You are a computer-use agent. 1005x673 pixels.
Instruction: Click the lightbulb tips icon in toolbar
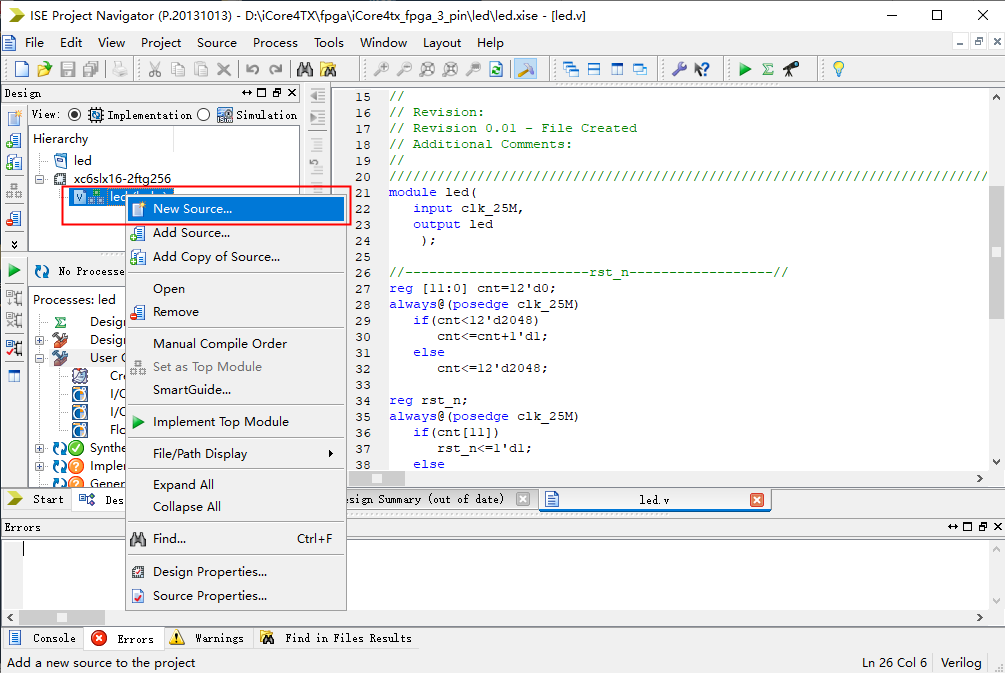[838, 69]
